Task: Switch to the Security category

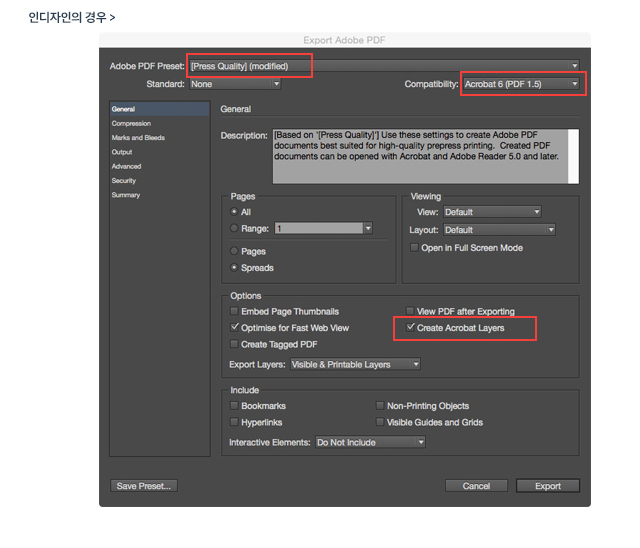Action: click(160, 180)
